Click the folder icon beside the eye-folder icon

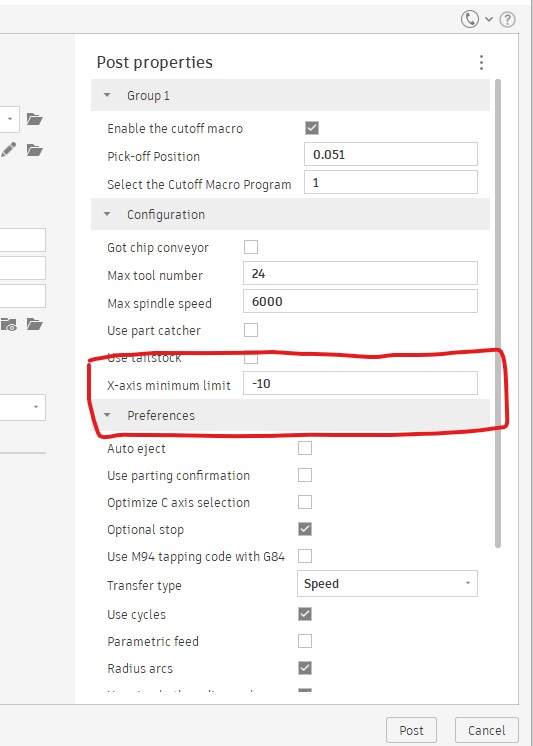tap(35, 325)
